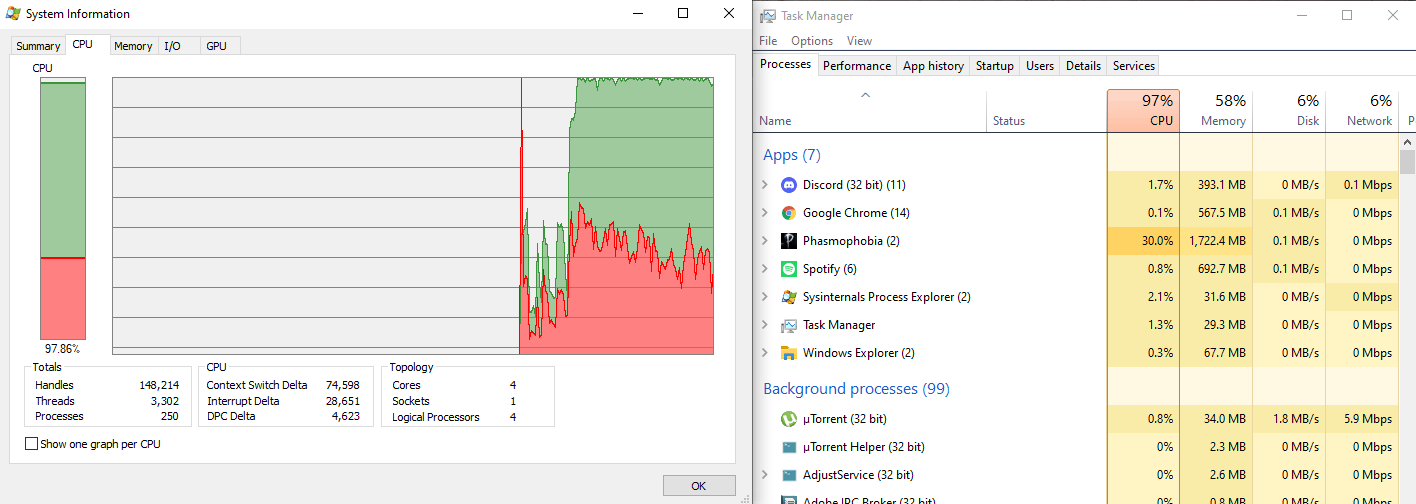Click the vertical CPU usage meter bar
Screen dimensions: 1416x504
point(62,209)
